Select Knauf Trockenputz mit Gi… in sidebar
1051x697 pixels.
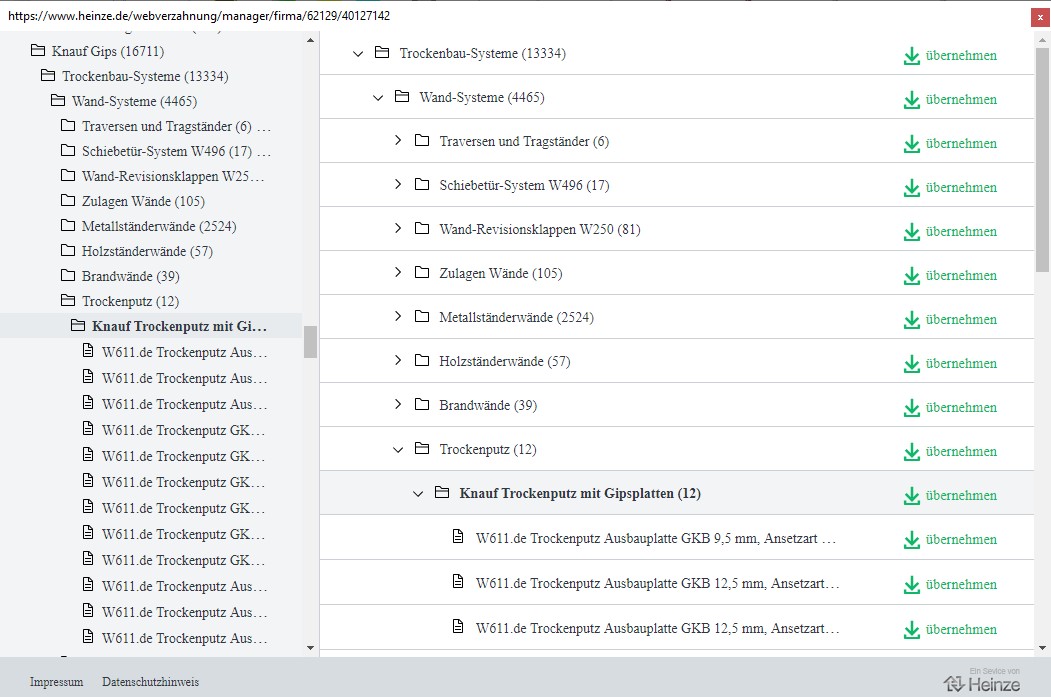(x=179, y=326)
